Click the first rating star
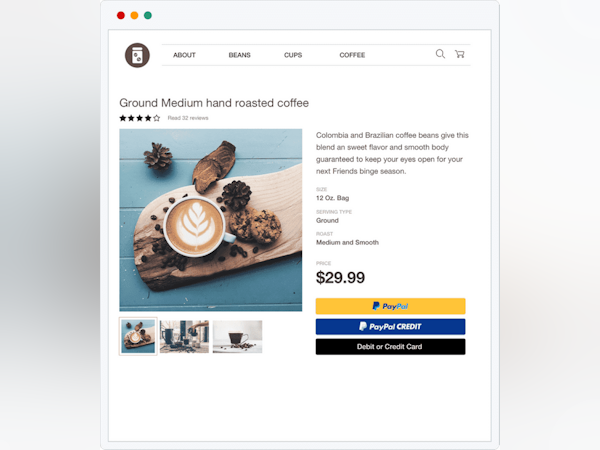Viewport: 600px width, 450px height. 123,118
